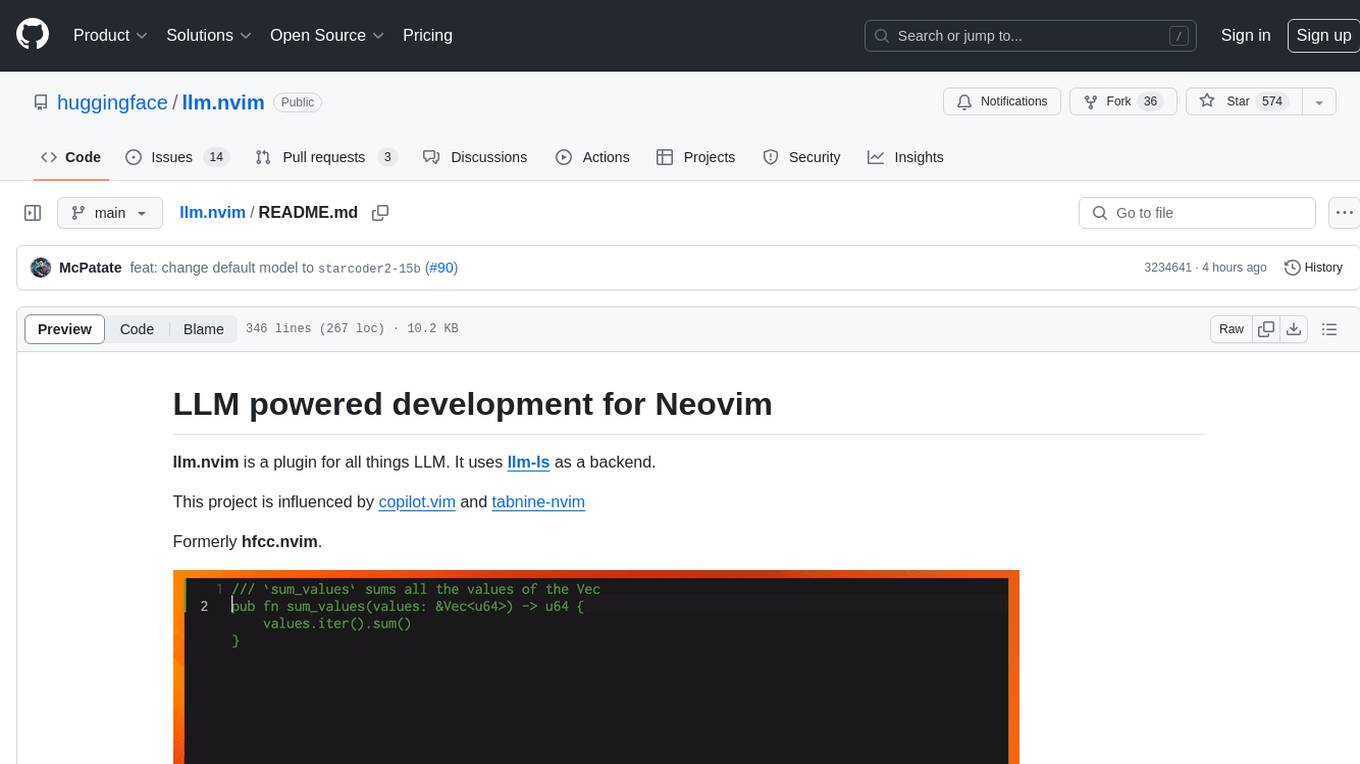1360x764 pixels.
Task: Click the Sign in link
Action: (x=1245, y=35)
